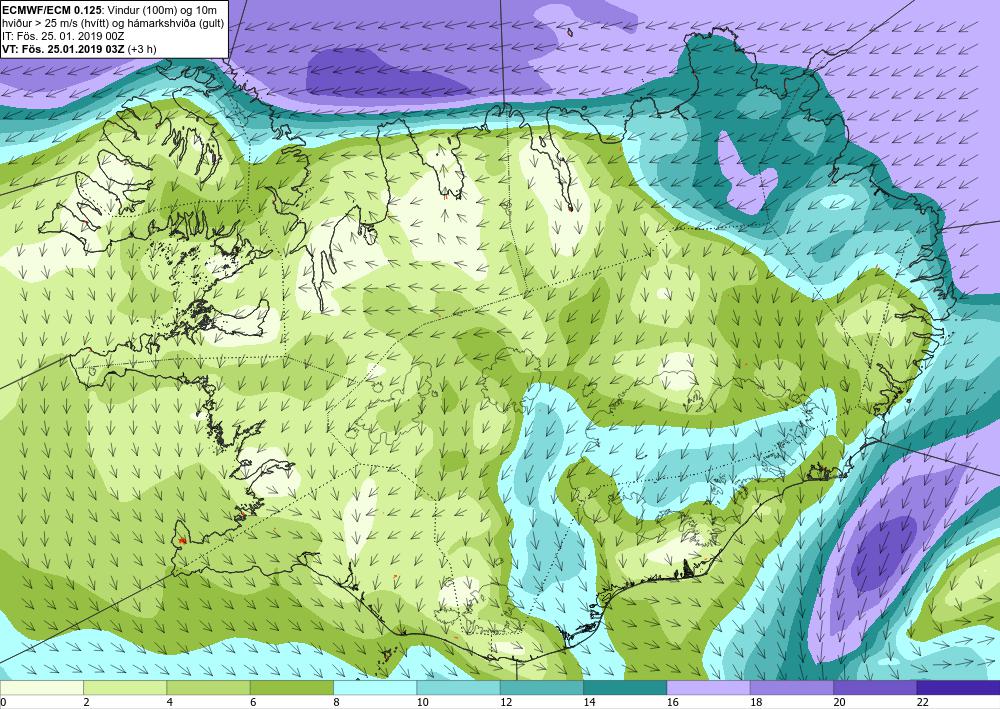The width and height of the screenshot is (1000, 709).
Task: Click the legend scale label '10'
Action: tap(422, 702)
